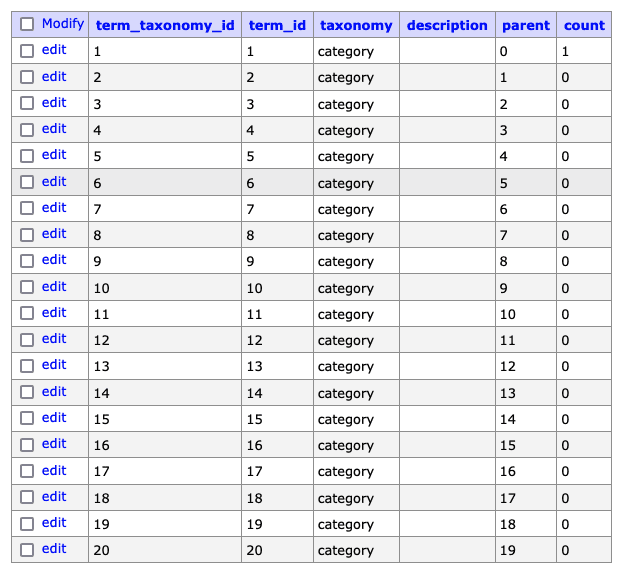Viewport: 625px width, 571px height.
Task: Check the box for row 9
Action: point(27,261)
